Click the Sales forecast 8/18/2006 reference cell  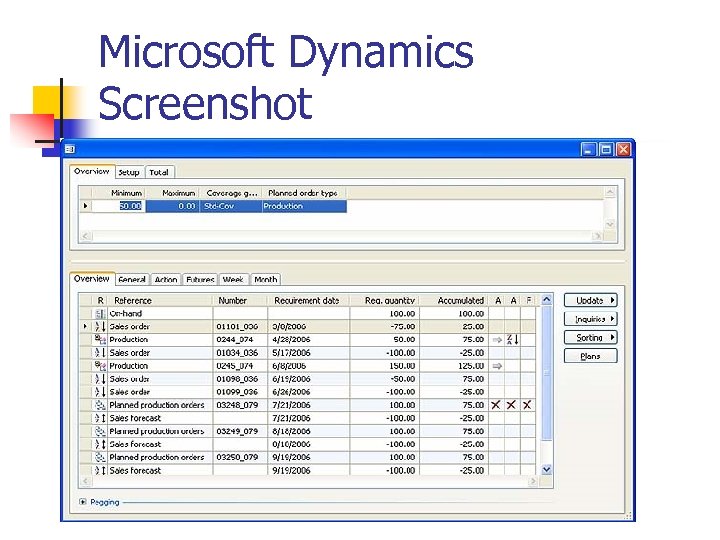click(x=160, y=444)
